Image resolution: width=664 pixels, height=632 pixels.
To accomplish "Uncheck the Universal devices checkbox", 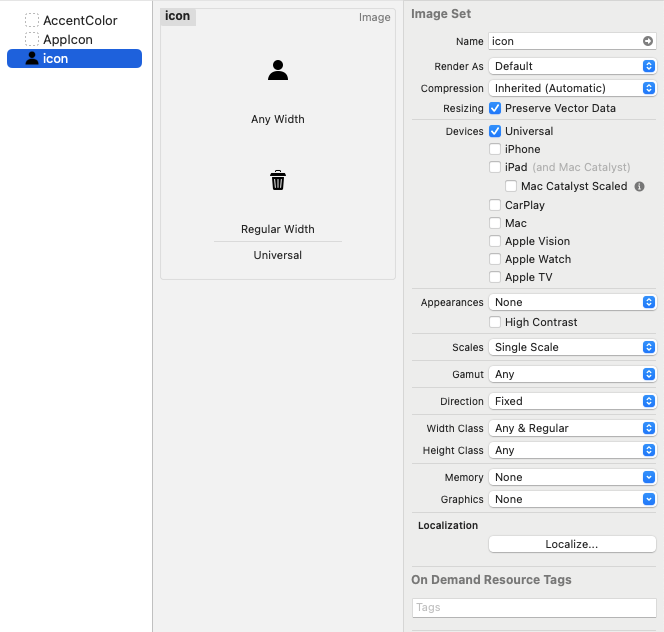I will point(495,131).
